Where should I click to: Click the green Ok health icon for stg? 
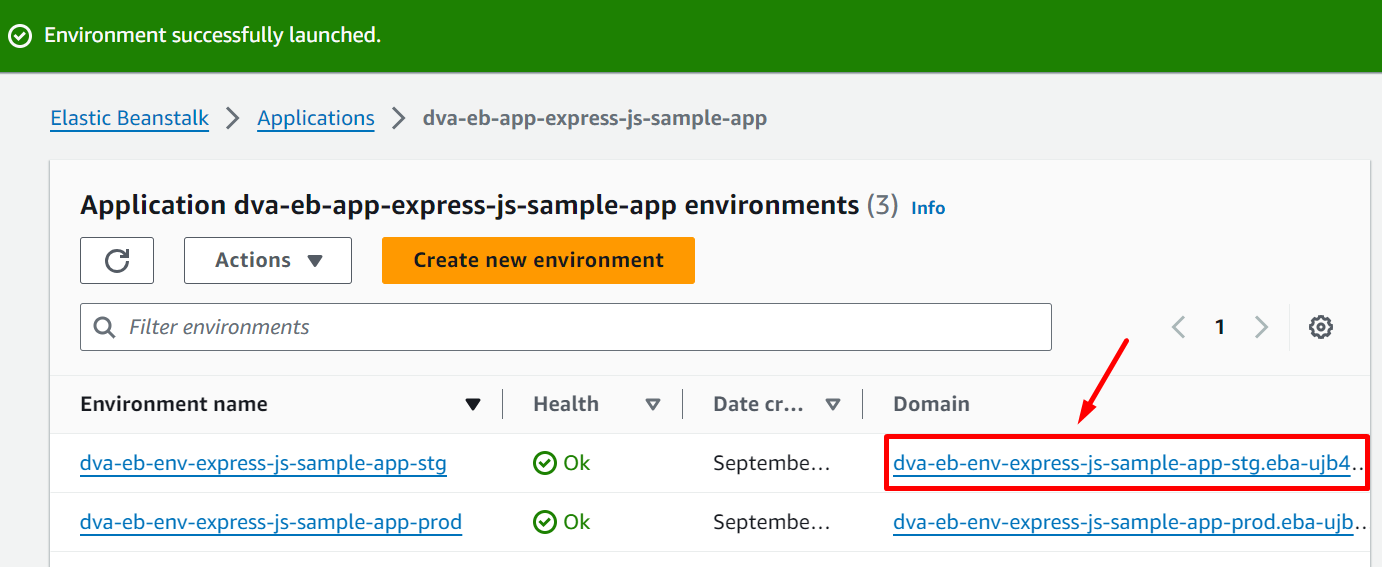545,463
